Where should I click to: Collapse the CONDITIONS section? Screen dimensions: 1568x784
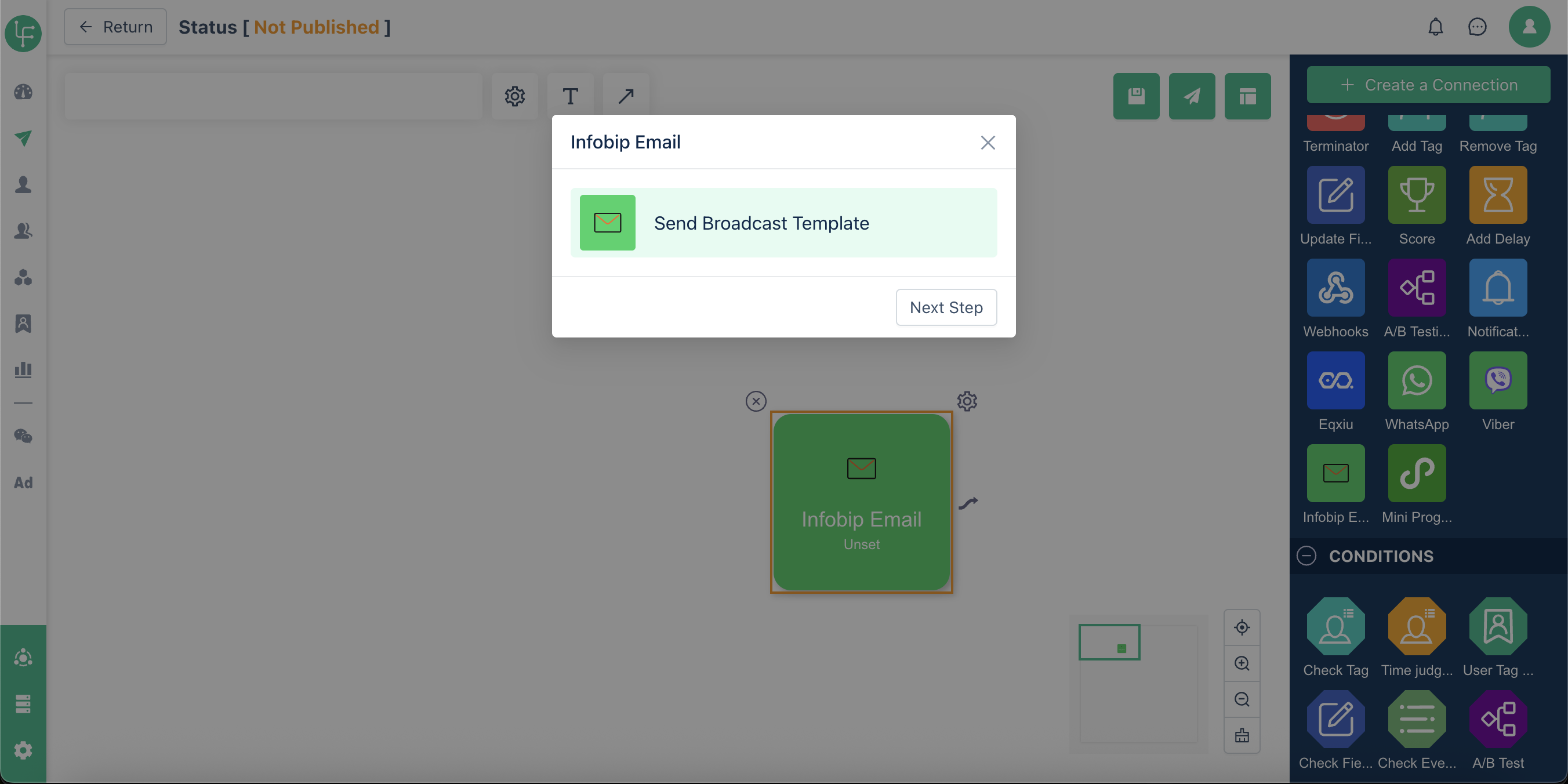(x=1306, y=556)
